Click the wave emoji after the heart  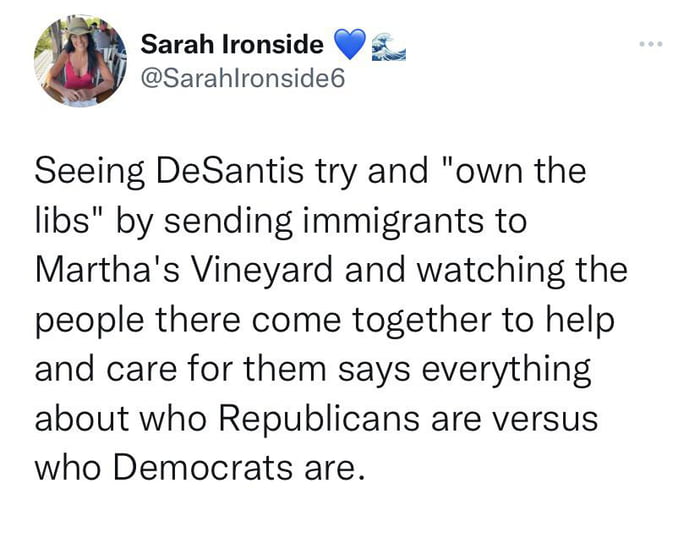389,47
